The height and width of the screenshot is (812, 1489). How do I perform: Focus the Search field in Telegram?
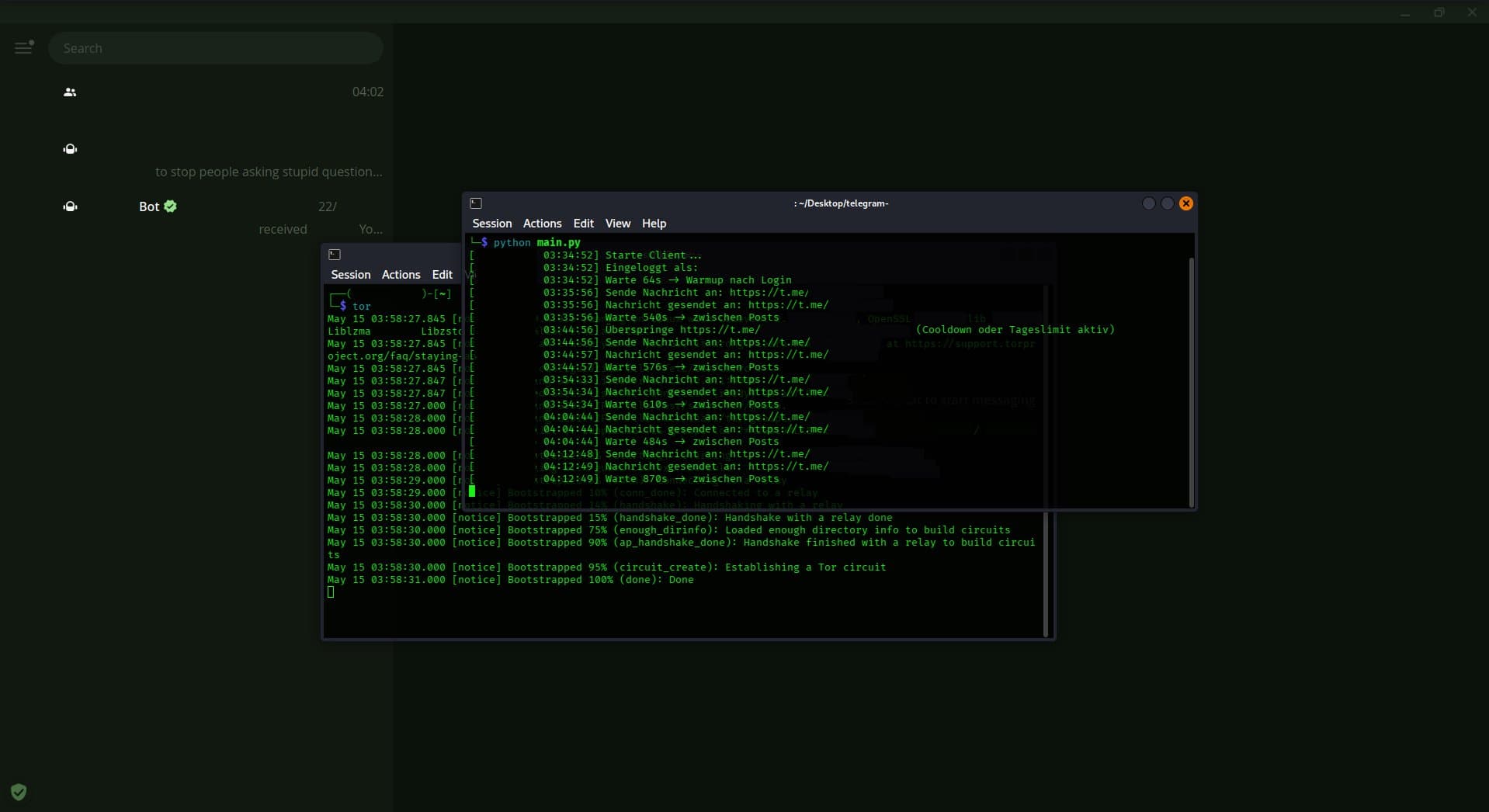pos(216,48)
